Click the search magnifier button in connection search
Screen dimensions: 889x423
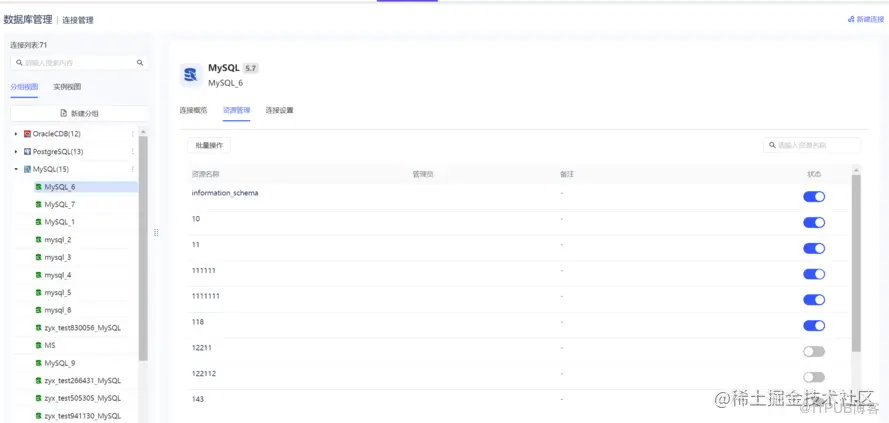(x=140, y=62)
